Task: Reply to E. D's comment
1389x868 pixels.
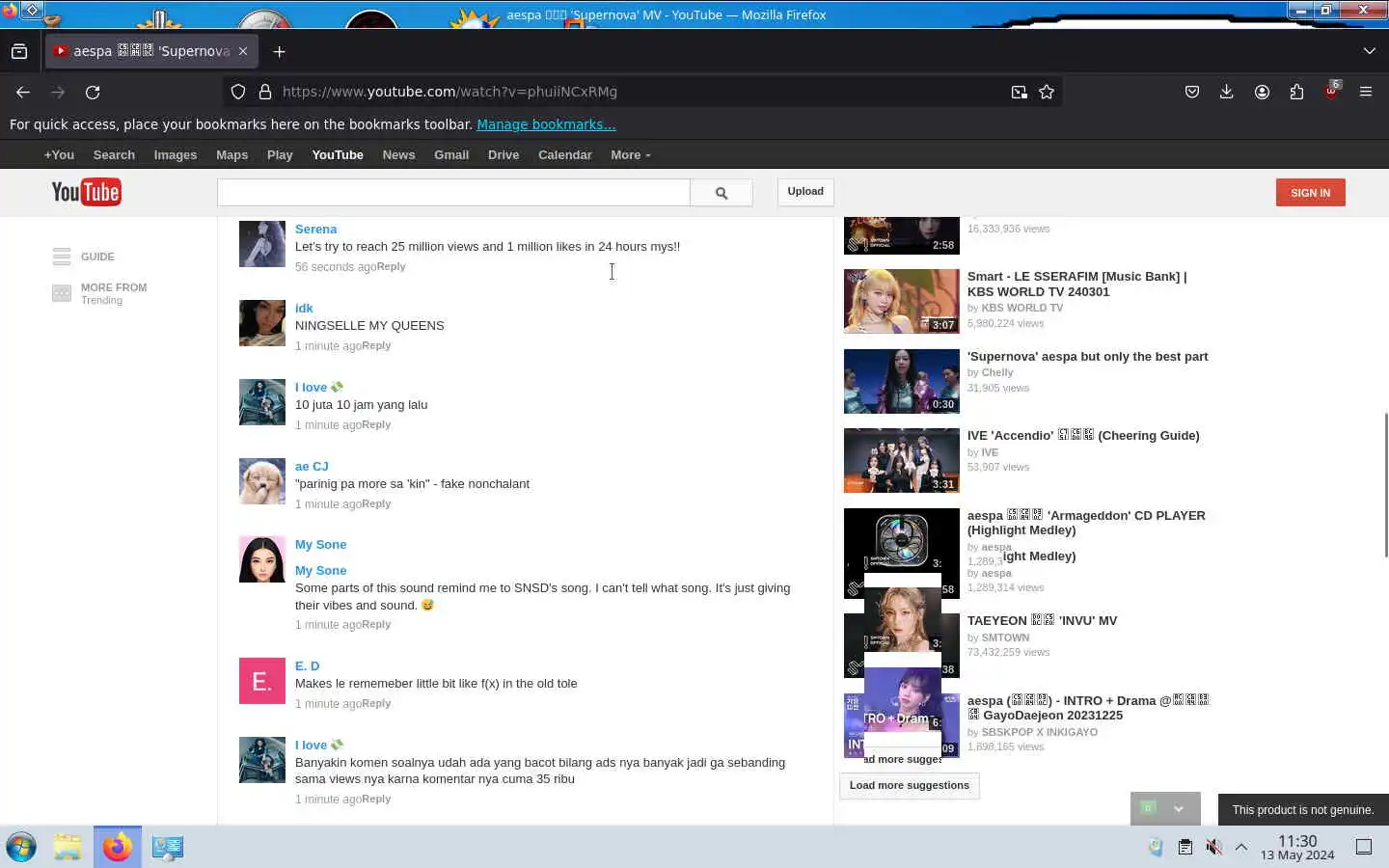Action: (376, 703)
